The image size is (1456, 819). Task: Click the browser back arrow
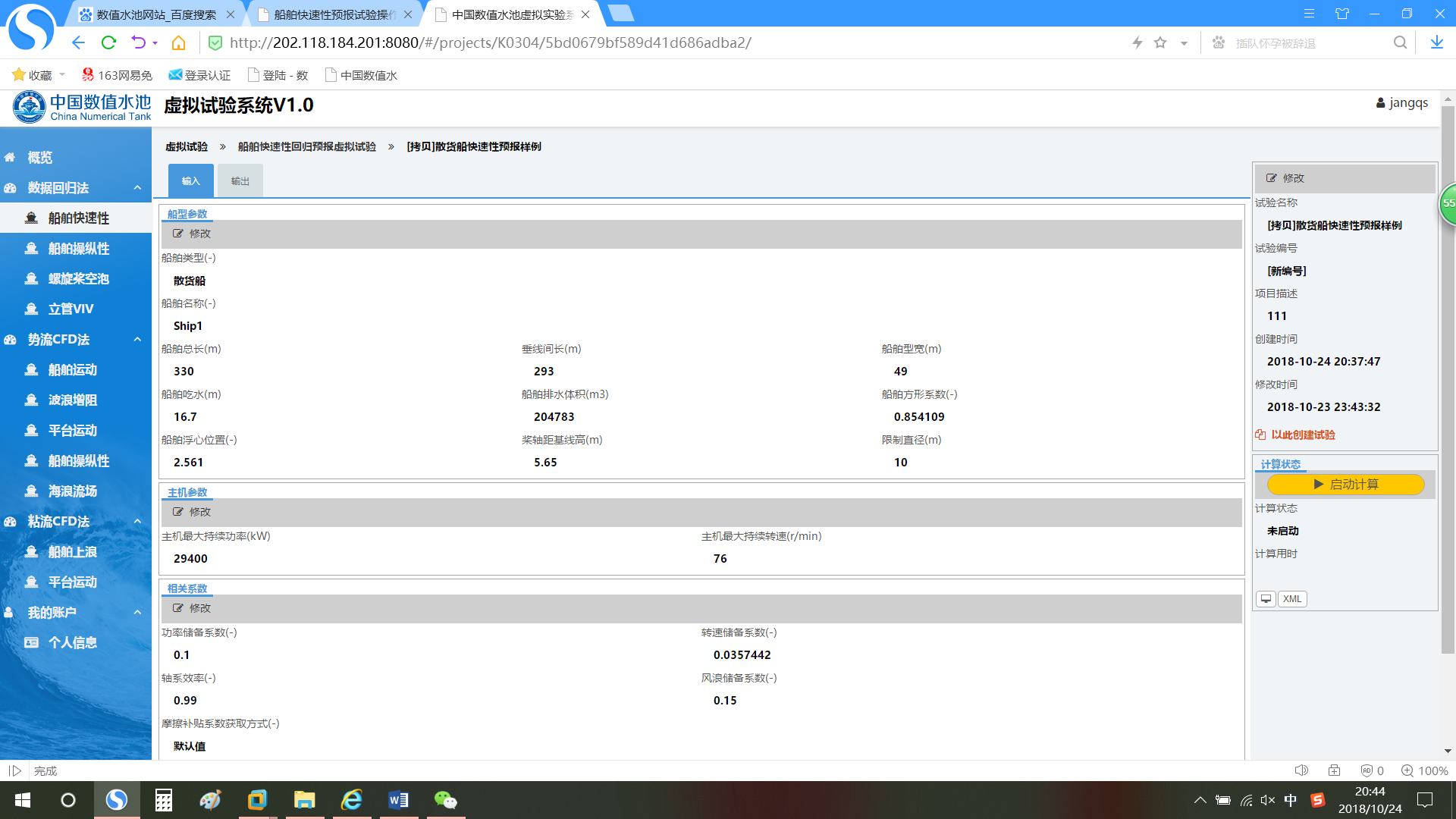78,42
